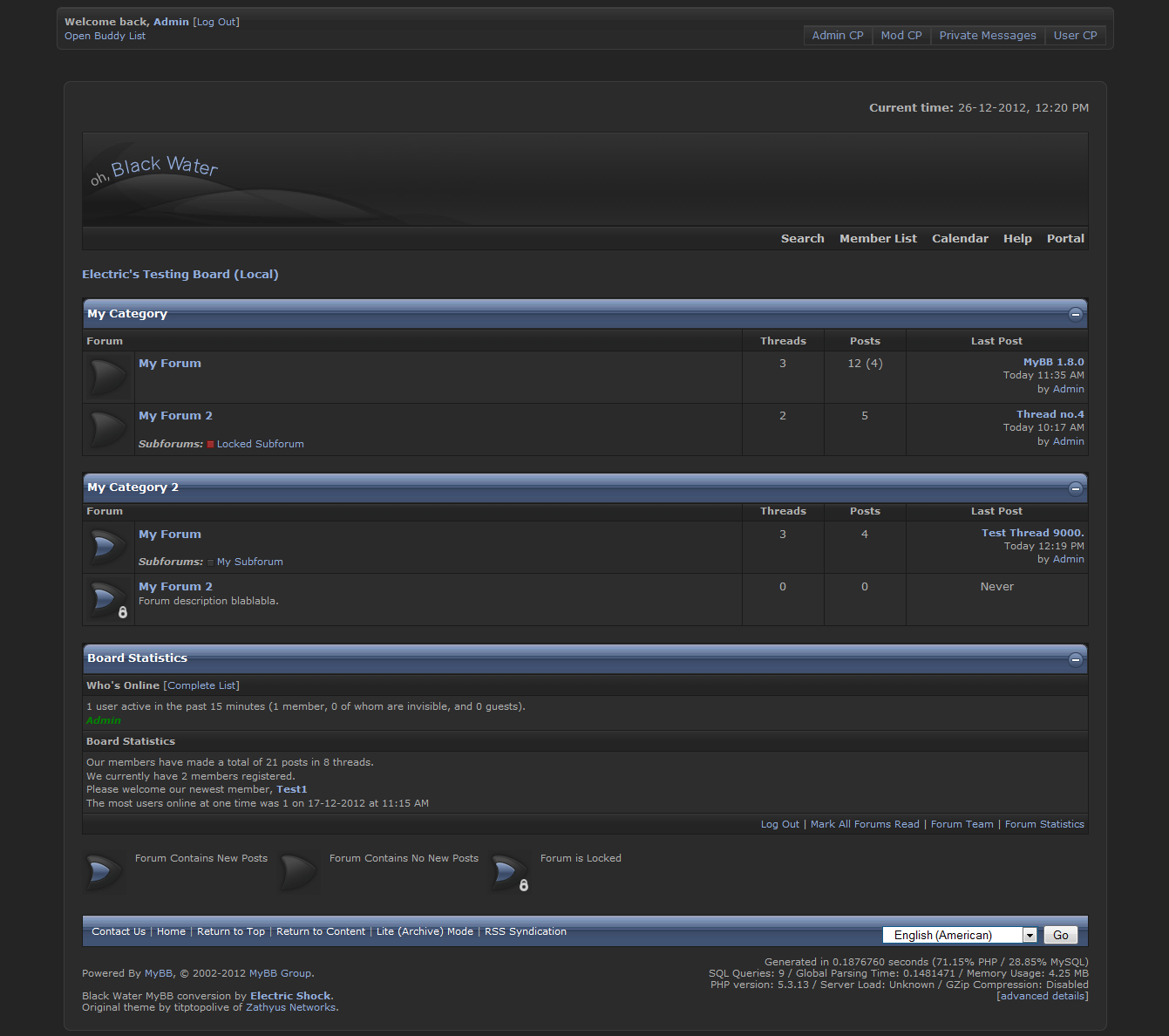This screenshot has height=1036, width=1169.
Task: Click the new-posts icon for My Forum in My Category 2
Action: click(x=108, y=547)
